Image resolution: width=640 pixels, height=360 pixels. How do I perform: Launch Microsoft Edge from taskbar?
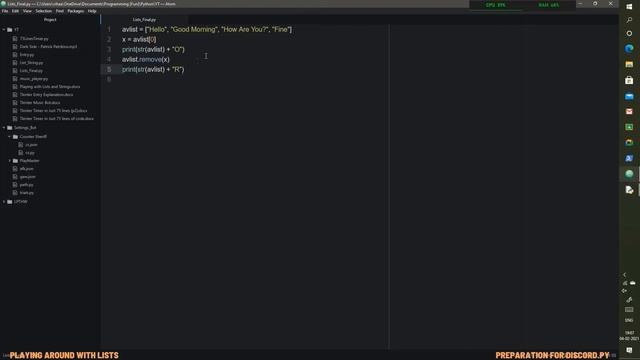629,49
